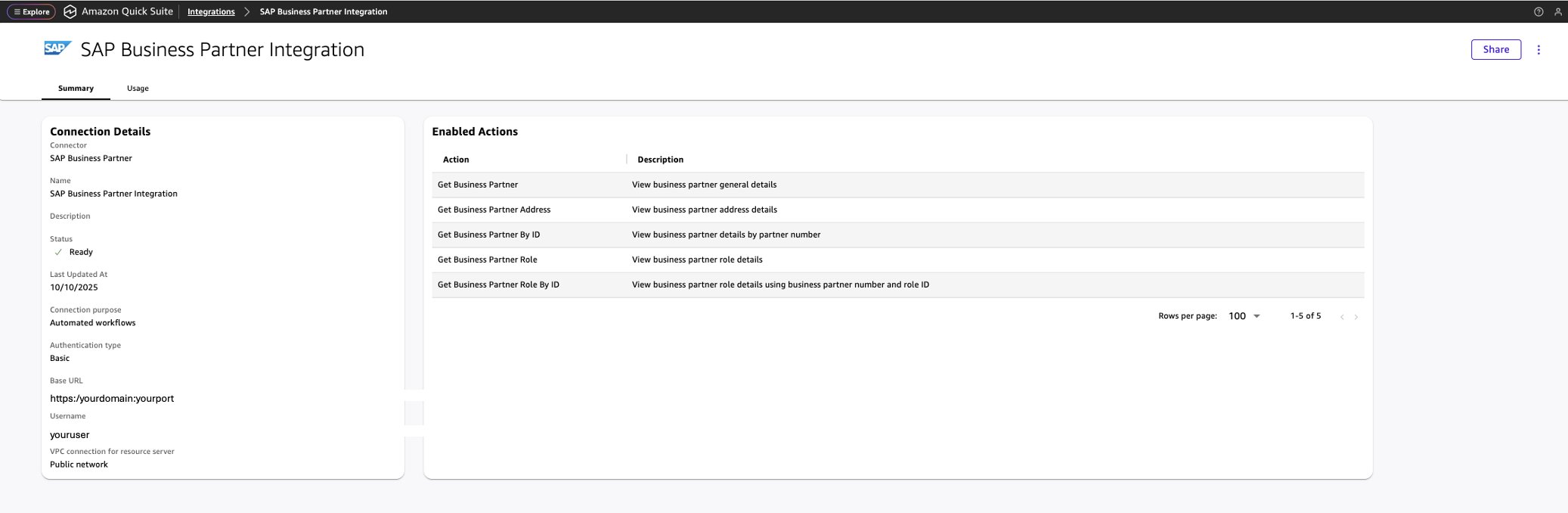The height and width of the screenshot is (513, 1568).
Task: Go to next page arrow
Action: click(1356, 317)
